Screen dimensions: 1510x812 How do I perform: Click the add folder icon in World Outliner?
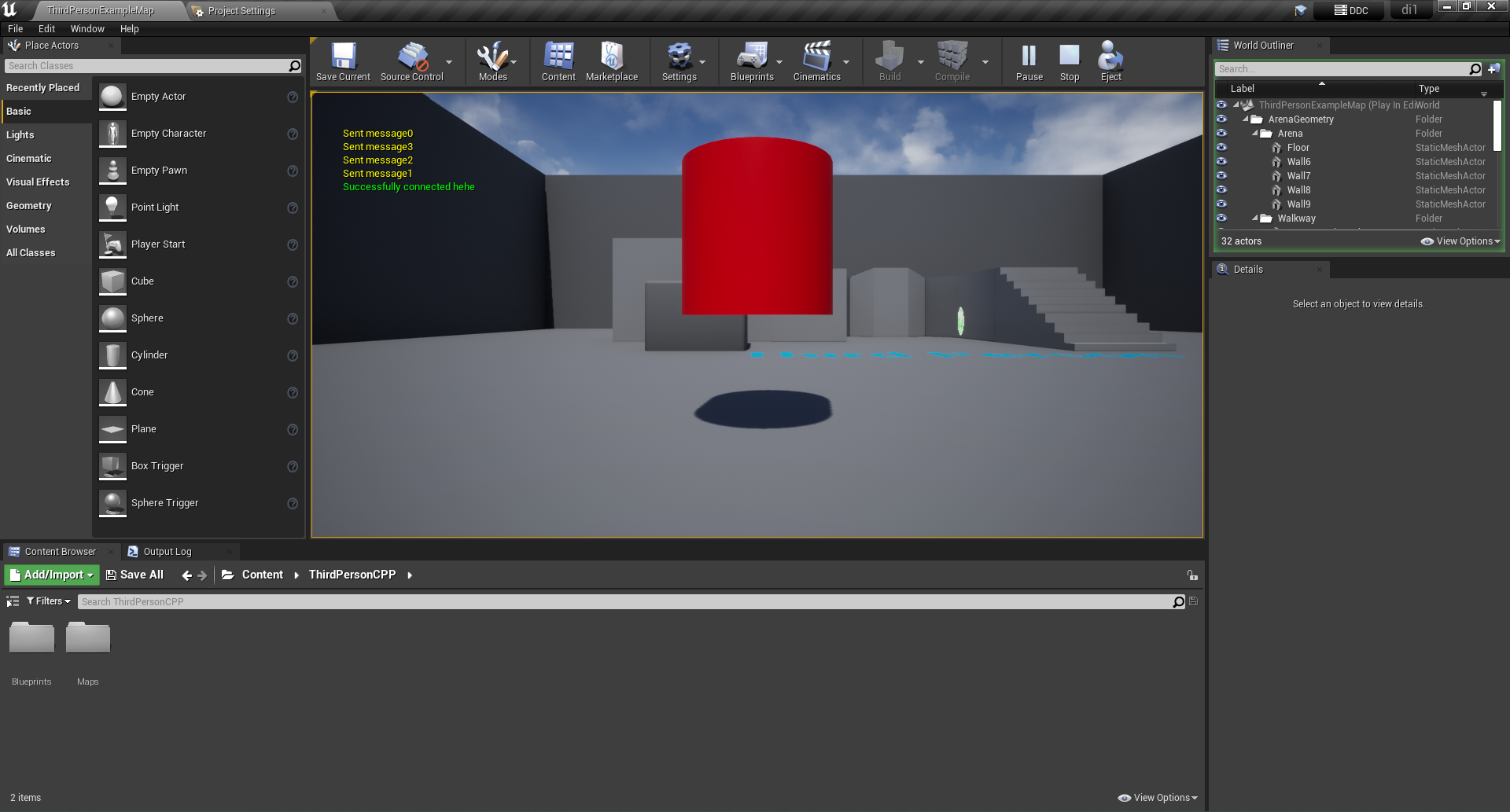1493,69
